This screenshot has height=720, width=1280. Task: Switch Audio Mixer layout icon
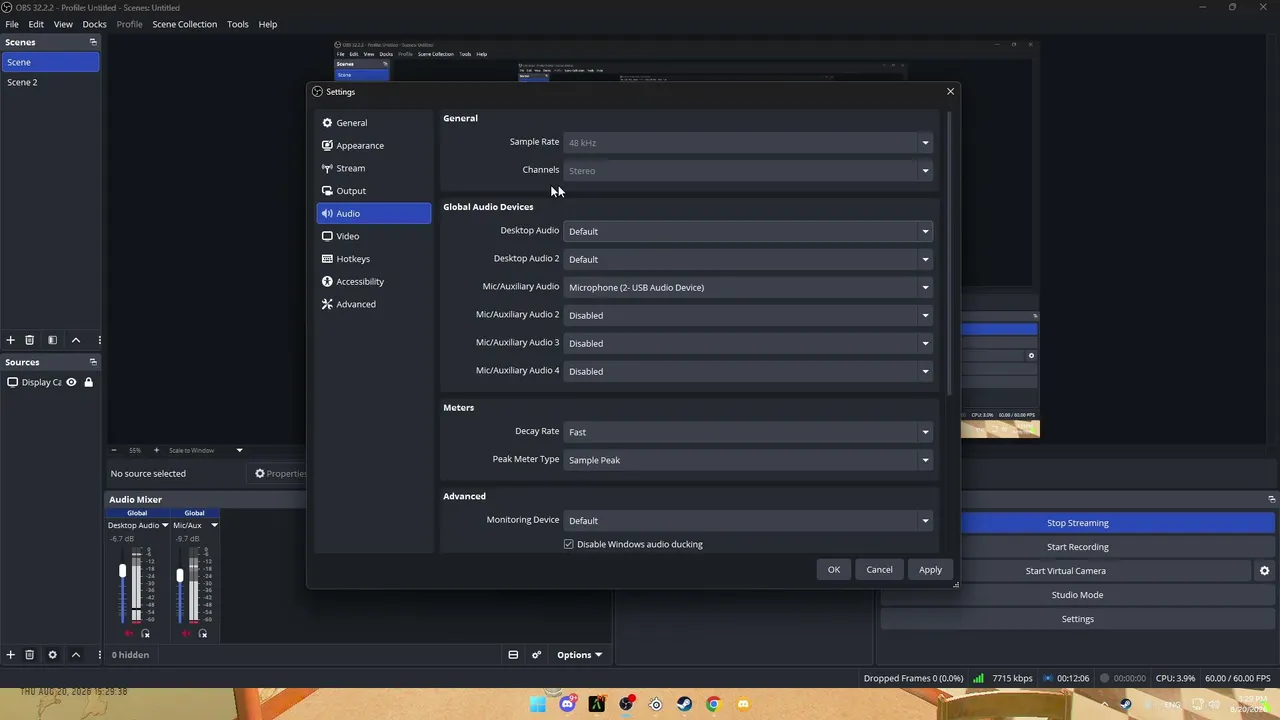(513, 655)
